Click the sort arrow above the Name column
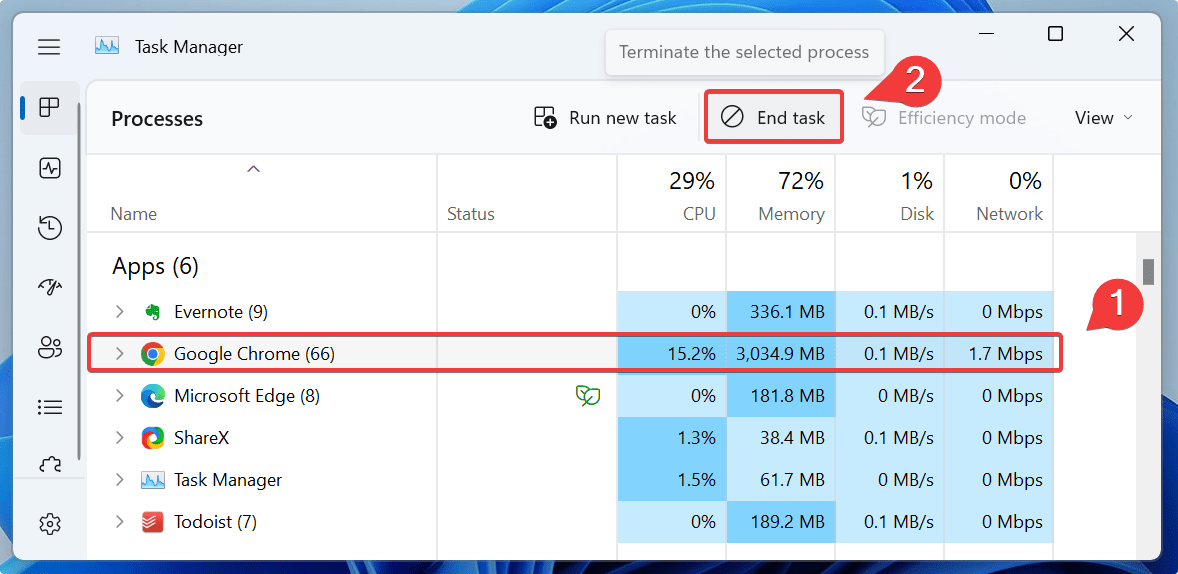1178x574 pixels. pos(254,169)
